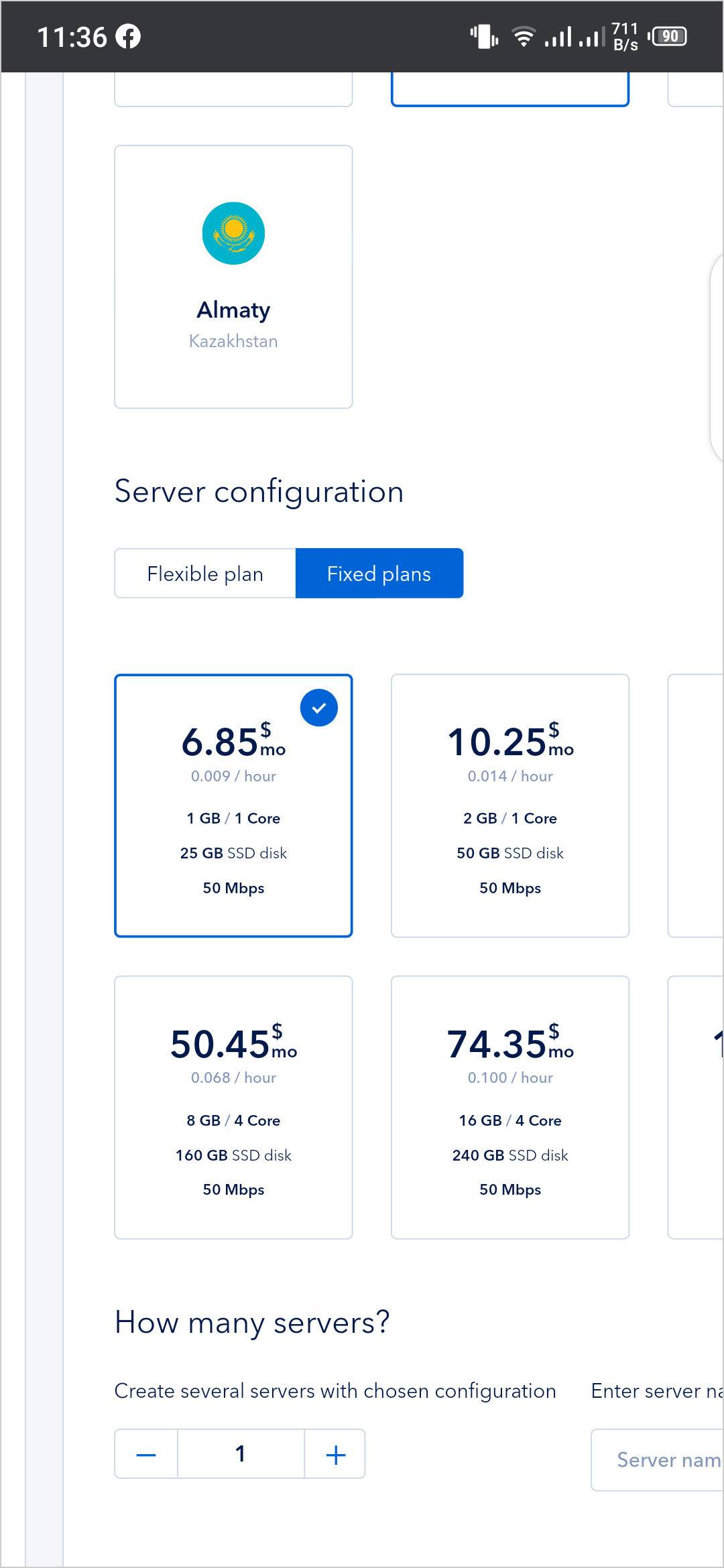
Task: Select the 74.35 per month plan
Action: [509, 1107]
